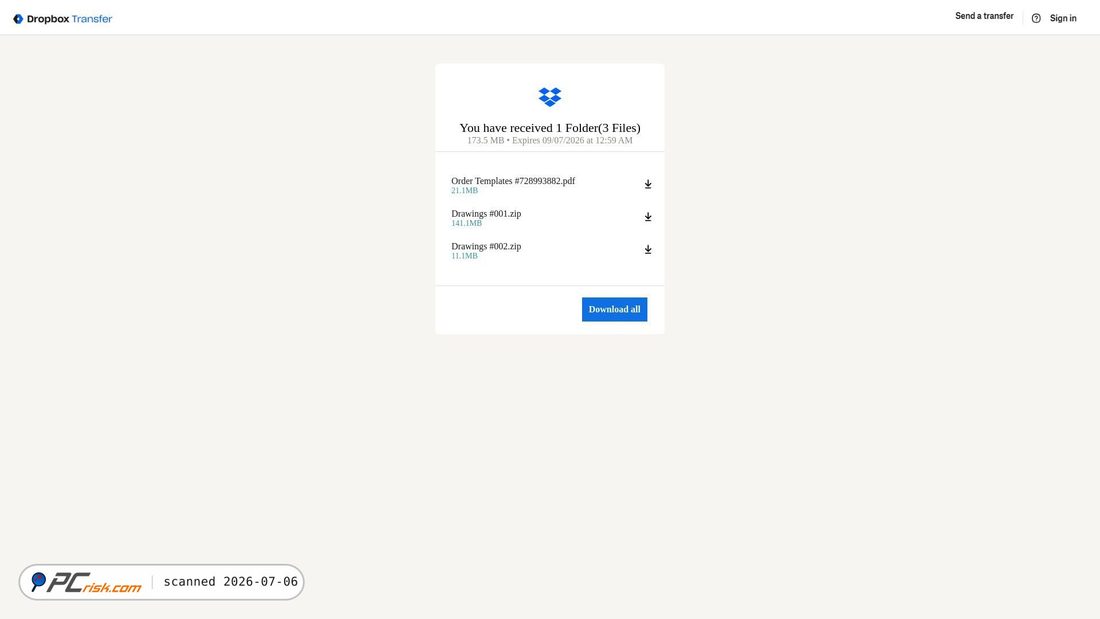Select the file name Drawings #002.zip

pos(486,246)
